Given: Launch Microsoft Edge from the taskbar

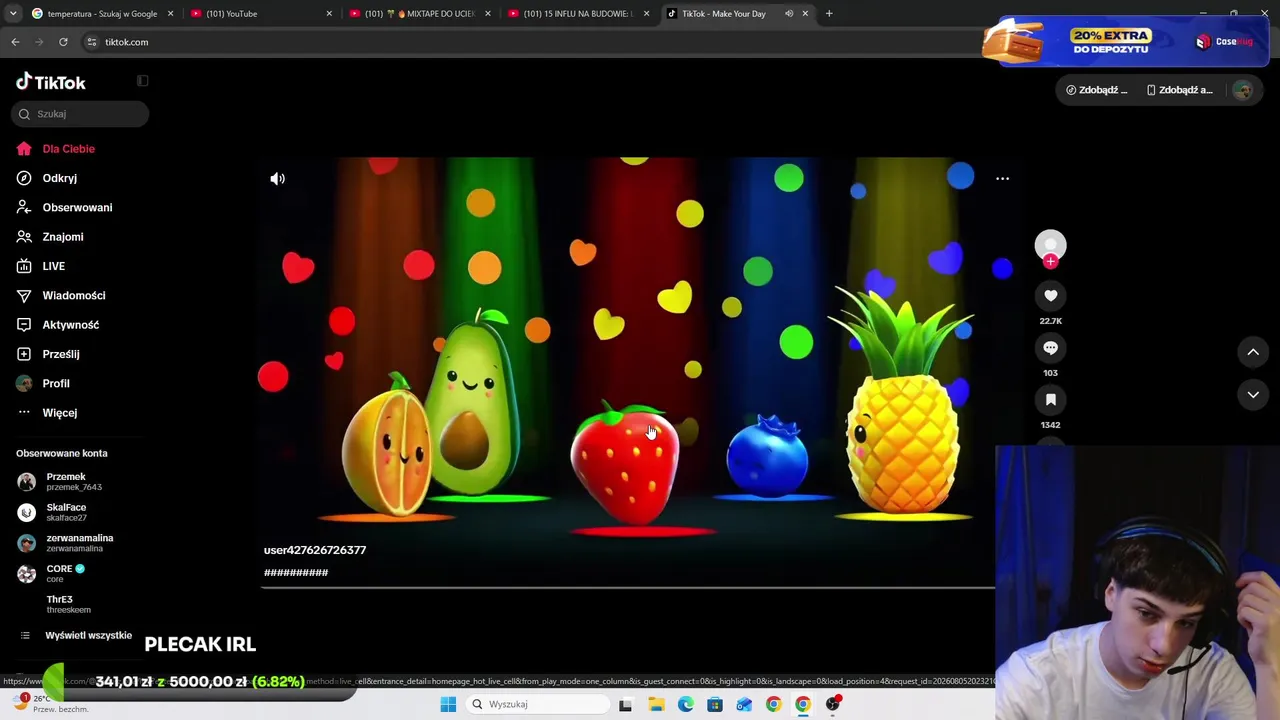Looking at the screenshot, I should tap(685, 705).
